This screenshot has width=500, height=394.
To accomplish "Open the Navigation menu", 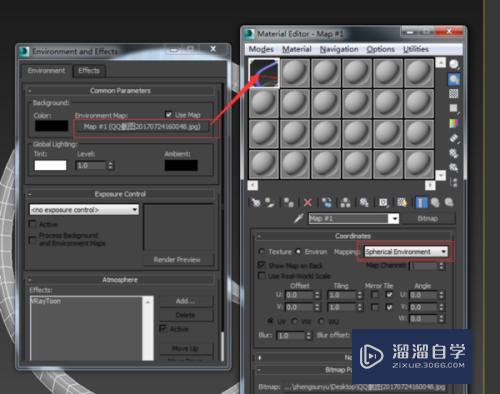I will pyautogui.click(x=339, y=49).
